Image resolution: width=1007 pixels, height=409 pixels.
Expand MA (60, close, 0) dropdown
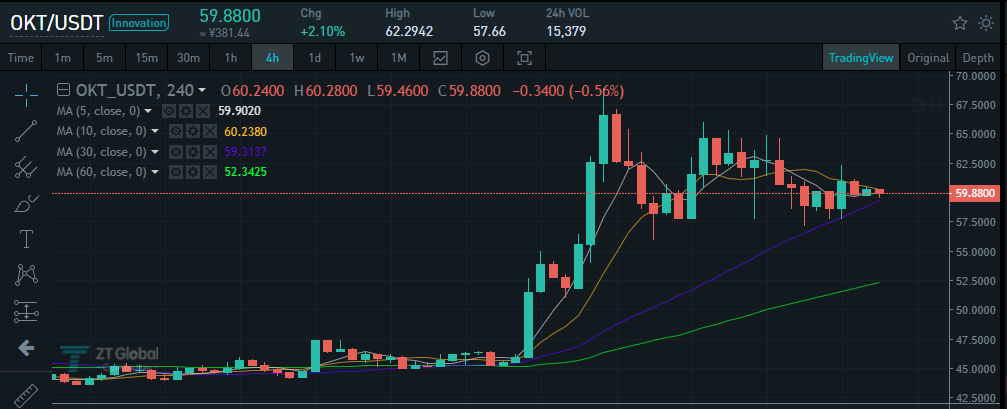tap(155, 172)
